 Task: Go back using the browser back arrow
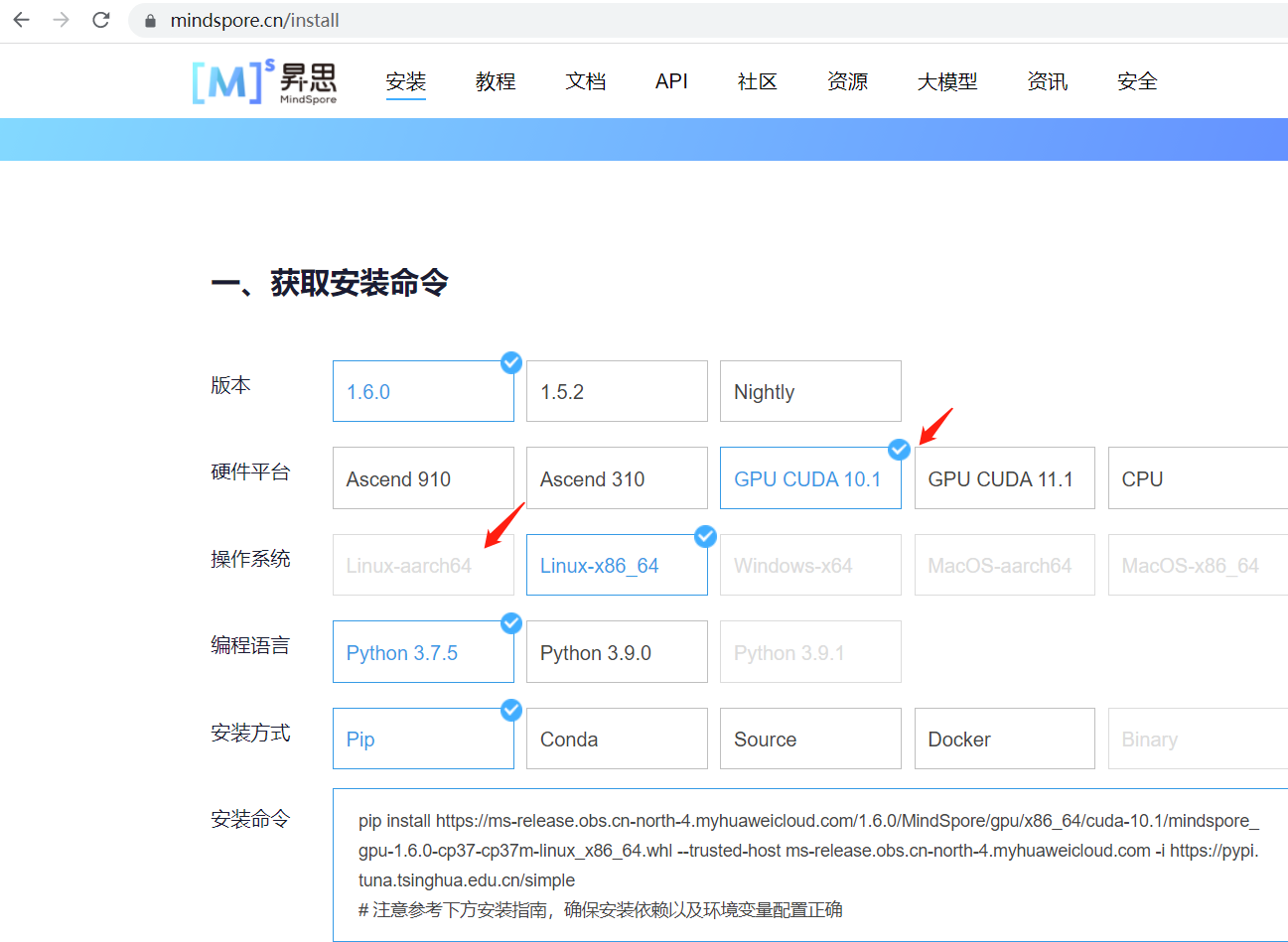pos(22,20)
